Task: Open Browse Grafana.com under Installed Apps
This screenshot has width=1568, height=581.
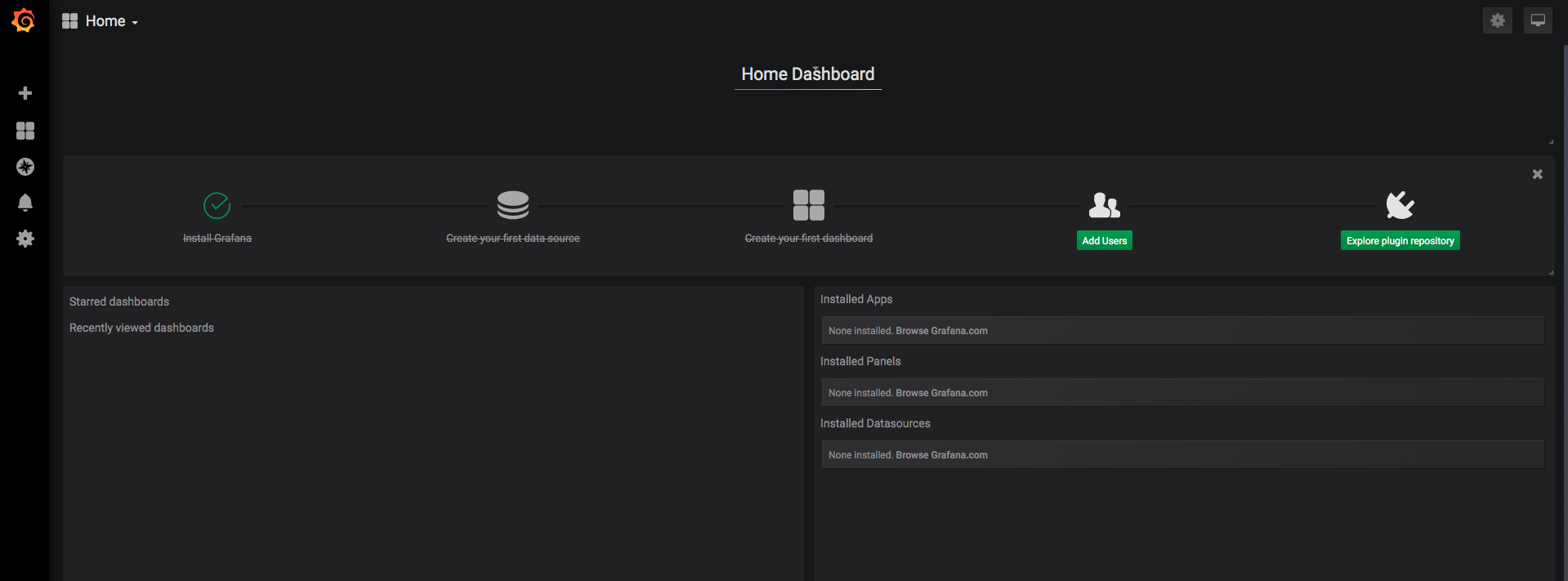Action: (941, 331)
